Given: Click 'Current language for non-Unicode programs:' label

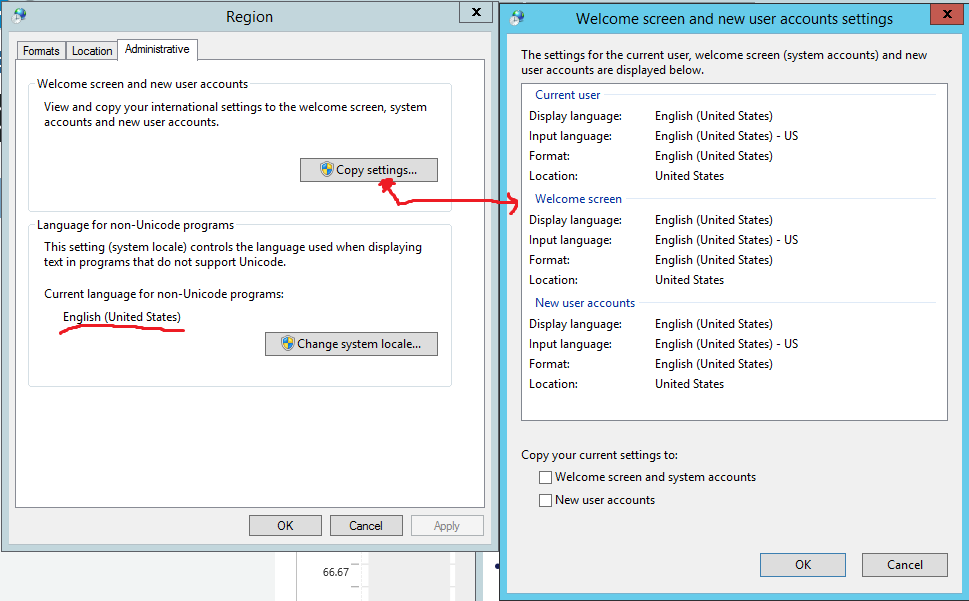Looking at the screenshot, I should tap(164, 294).
